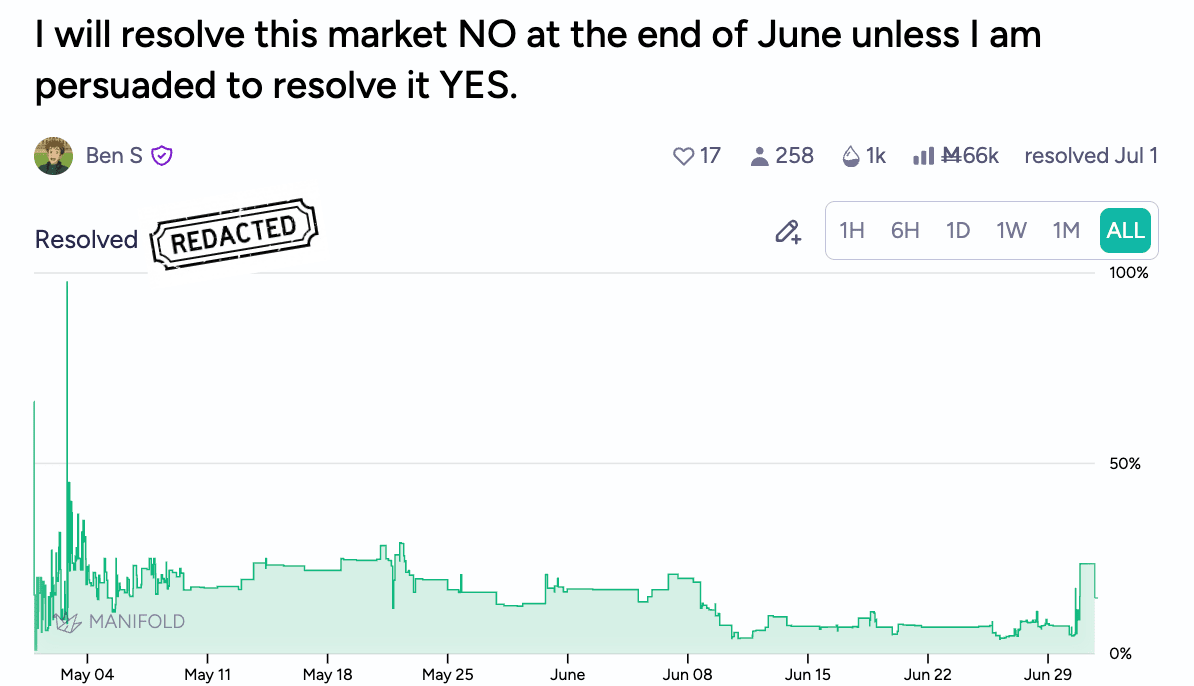Select the 1H time range
Image resolution: width=1194 pixels, height=686 pixels.
click(852, 231)
